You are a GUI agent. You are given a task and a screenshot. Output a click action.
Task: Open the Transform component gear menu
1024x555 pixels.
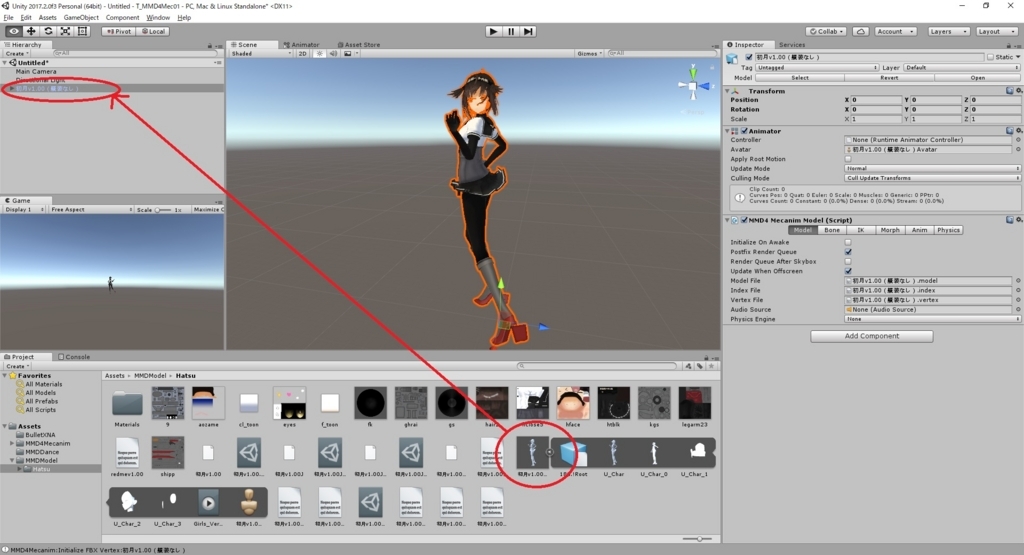[1018, 91]
